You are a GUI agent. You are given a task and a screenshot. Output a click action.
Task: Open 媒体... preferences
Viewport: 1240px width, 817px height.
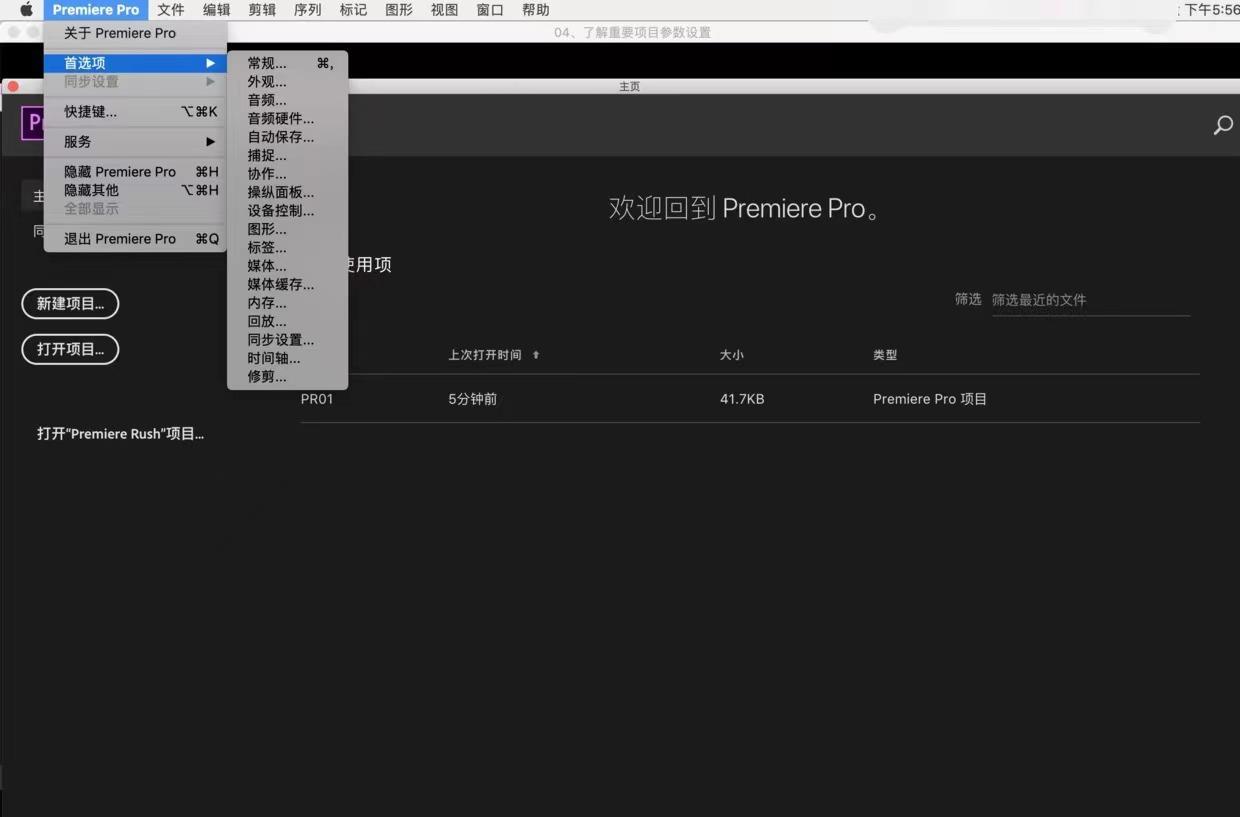click(x=288, y=266)
